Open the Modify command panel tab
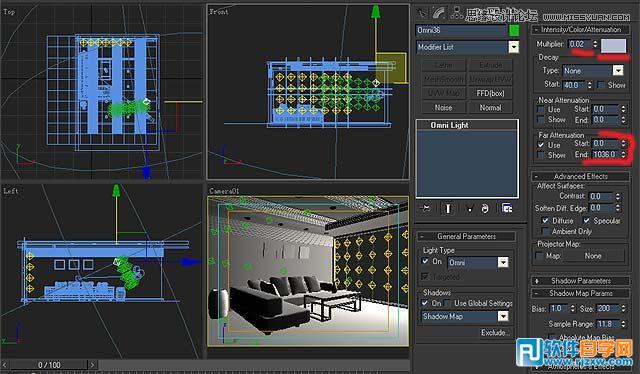640x374 pixels. click(439, 13)
